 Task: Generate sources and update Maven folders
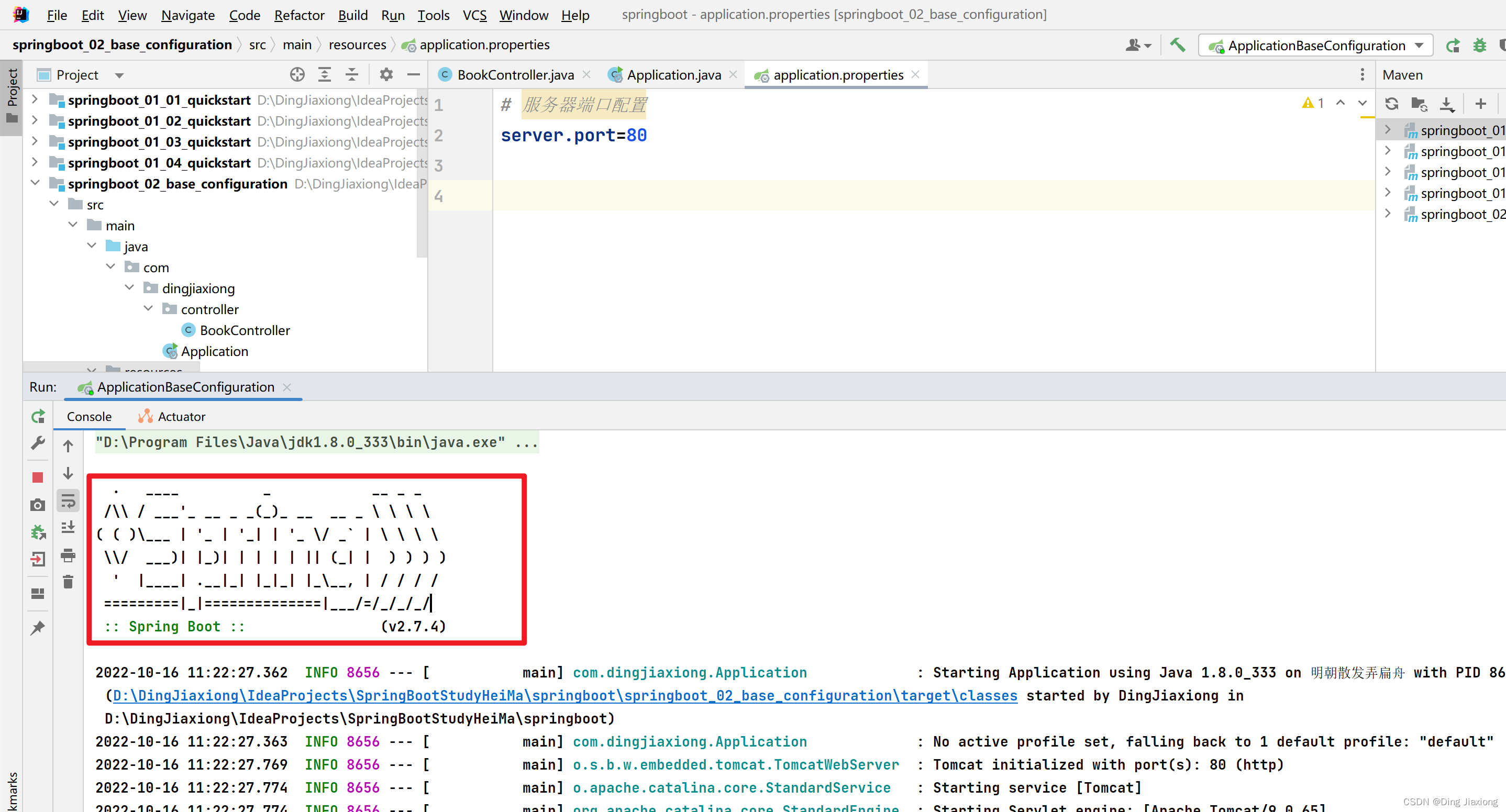point(1419,104)
